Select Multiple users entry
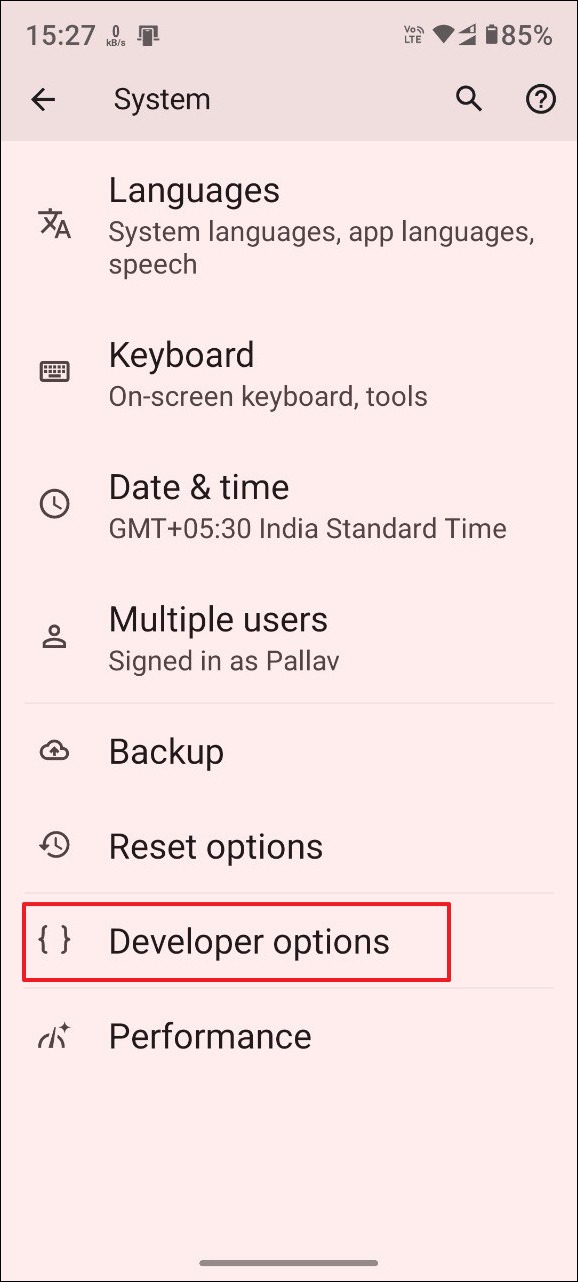Image resolution: width=578 pixels, height=1282 pixels. [x=289, y=636]
